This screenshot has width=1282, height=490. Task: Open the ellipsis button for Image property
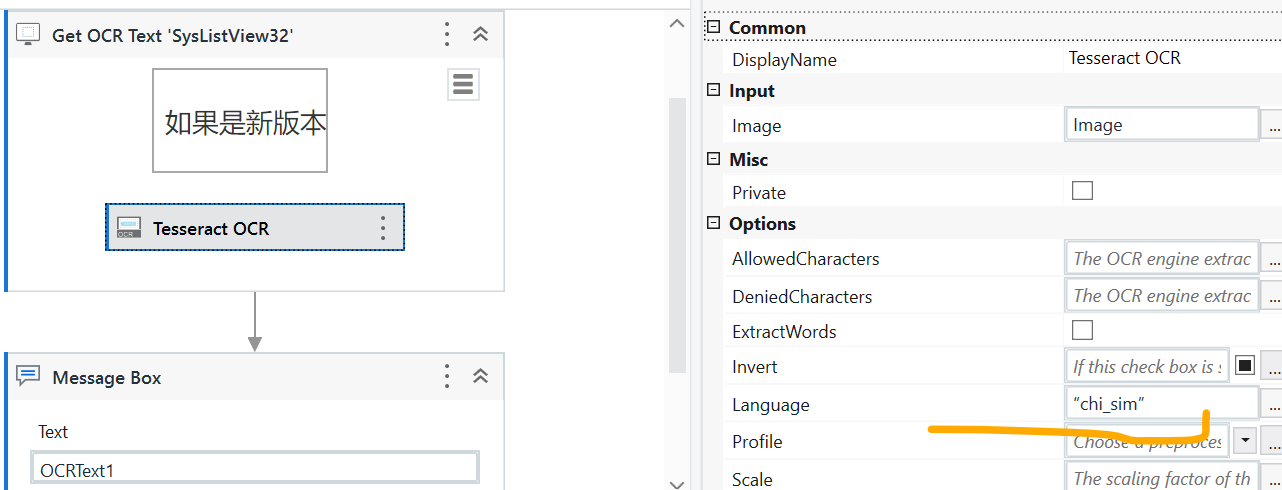(1273, 126)
